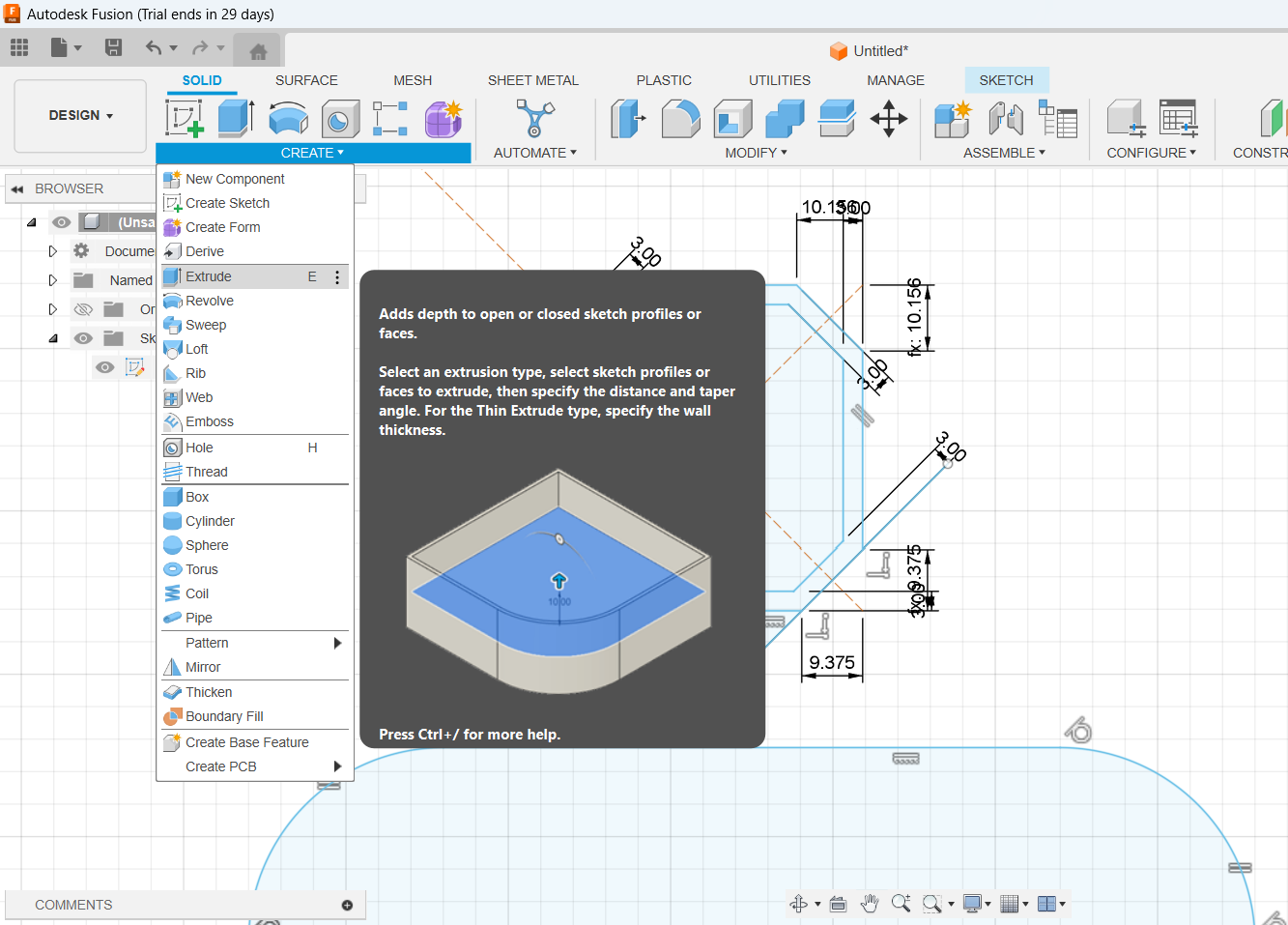Viewport: 1288px width, 925px height.
Task: Collapse the Sketches tree node
Action: 53,338
